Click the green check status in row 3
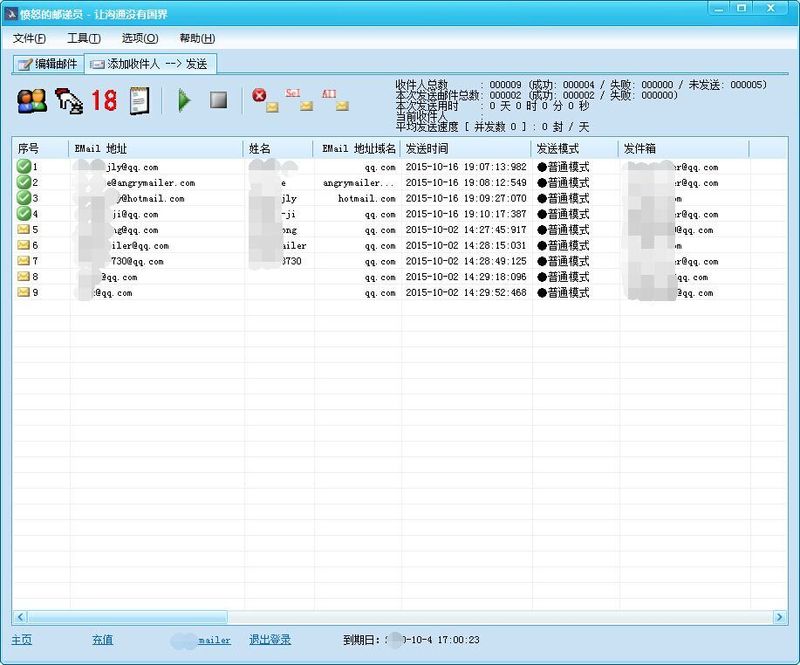800x665 pixels. (x=23, y=198)
